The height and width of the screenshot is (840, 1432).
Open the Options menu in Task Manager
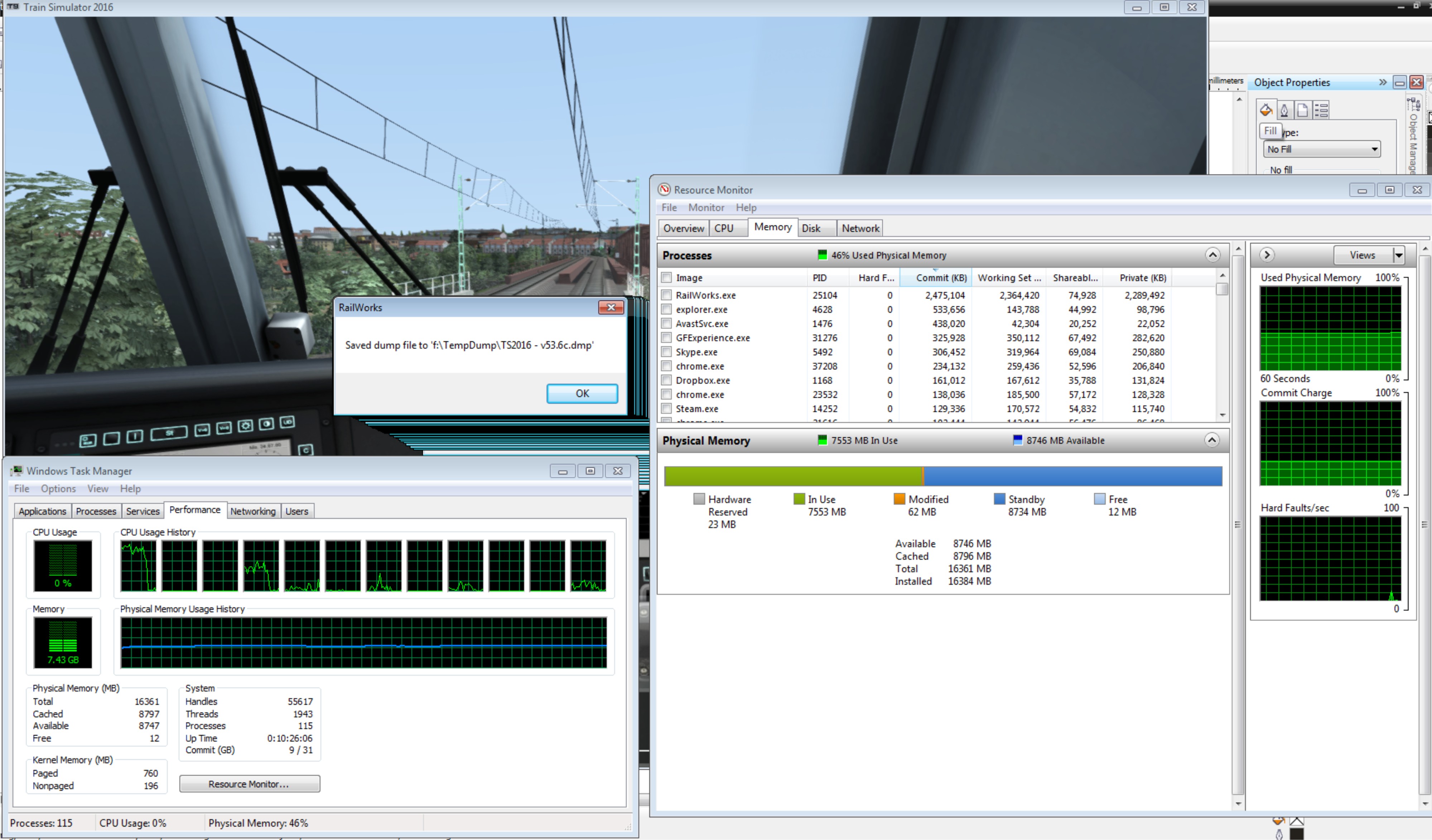click(x=58, y=489)
